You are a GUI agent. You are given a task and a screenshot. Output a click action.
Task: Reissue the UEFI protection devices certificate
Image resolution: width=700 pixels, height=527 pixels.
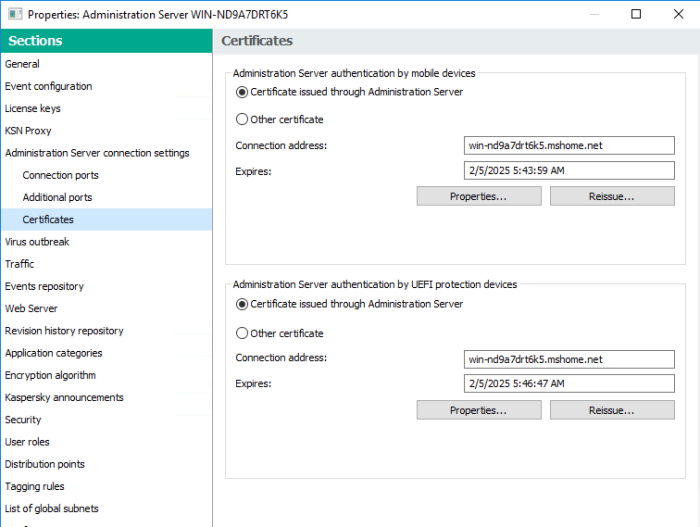(611, 410)
